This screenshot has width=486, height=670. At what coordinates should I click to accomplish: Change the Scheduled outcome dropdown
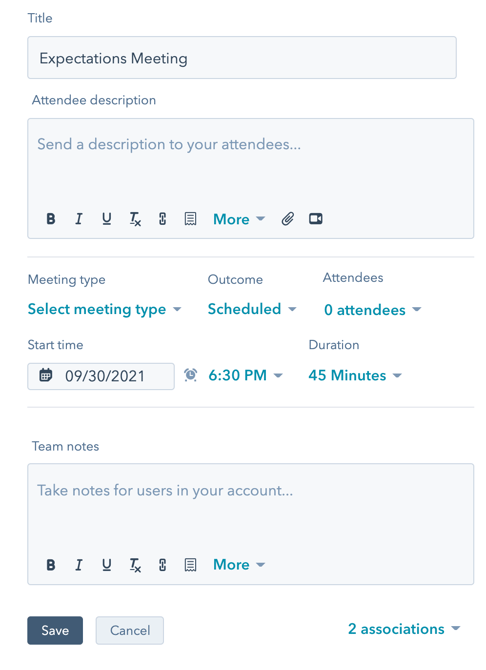(252, 309)
